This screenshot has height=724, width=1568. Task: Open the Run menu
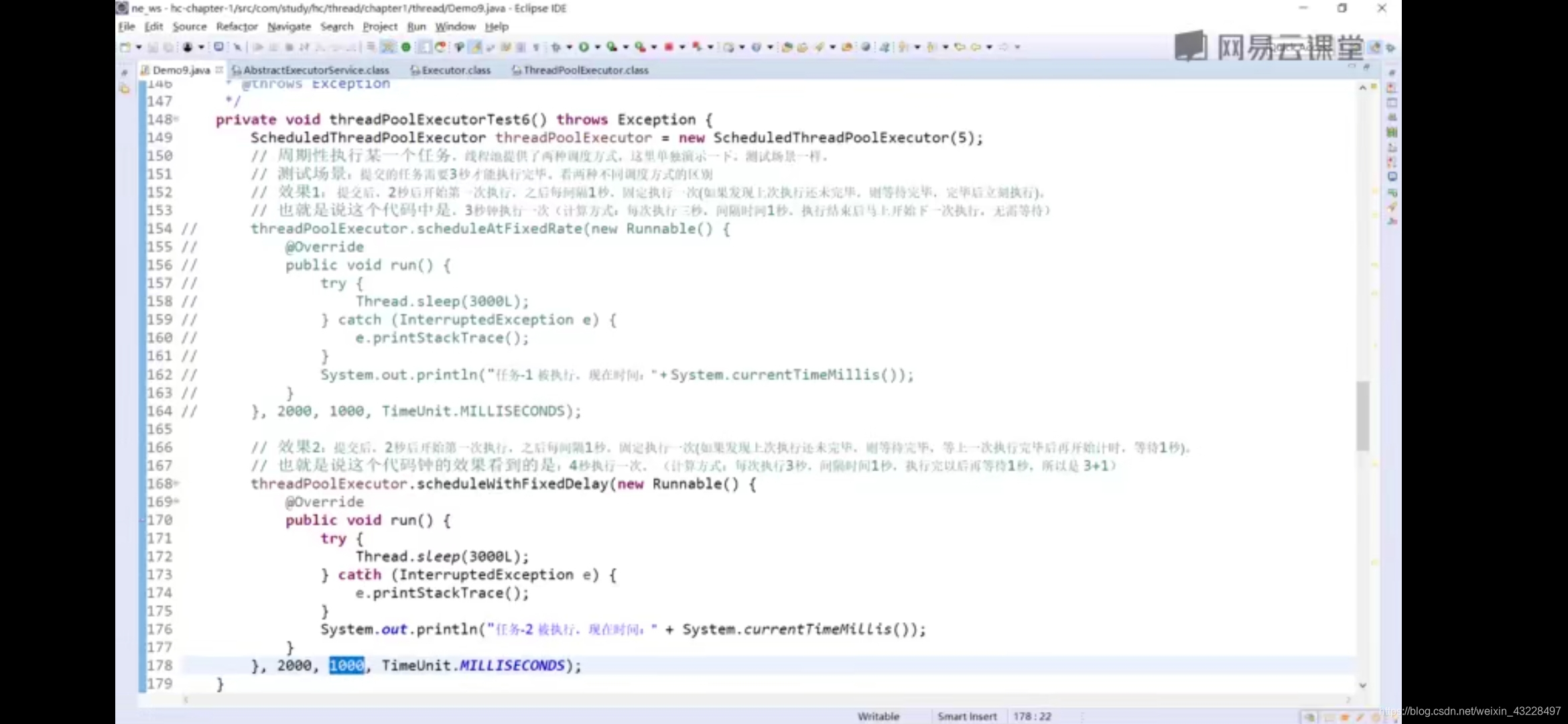(416, 27)
